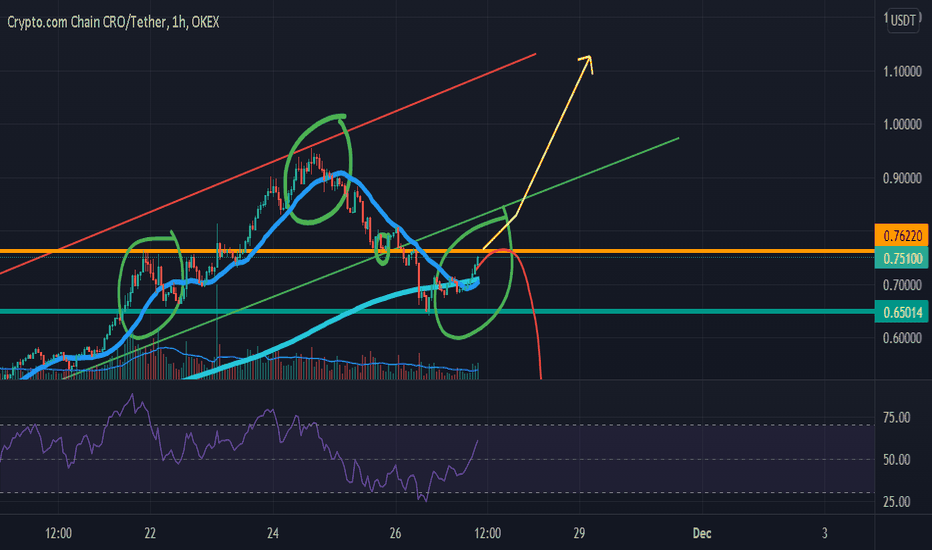This screenshot has width=932, height=550.
Task: Select the green 0.75100 current price label
Action: tap(902, 258)
